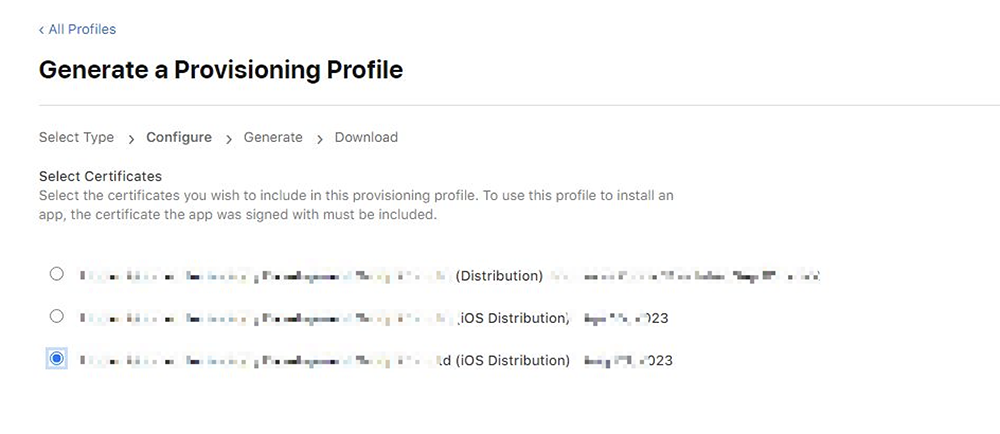The width and height of the screenshot is (1000, 434).
Task: Select the middle iOS Distribution radio button
Action: click(x=56, y=316)
